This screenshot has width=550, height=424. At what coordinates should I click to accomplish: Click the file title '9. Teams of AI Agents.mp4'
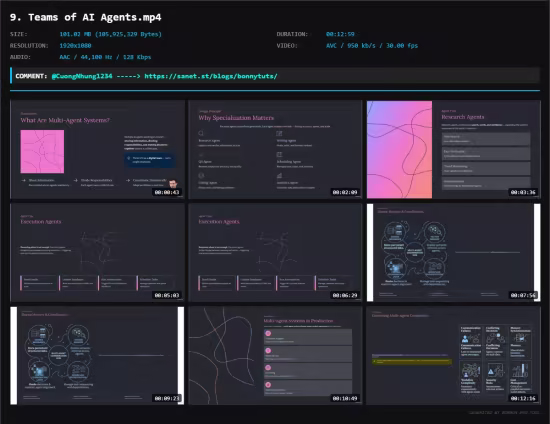coord(86,17)
